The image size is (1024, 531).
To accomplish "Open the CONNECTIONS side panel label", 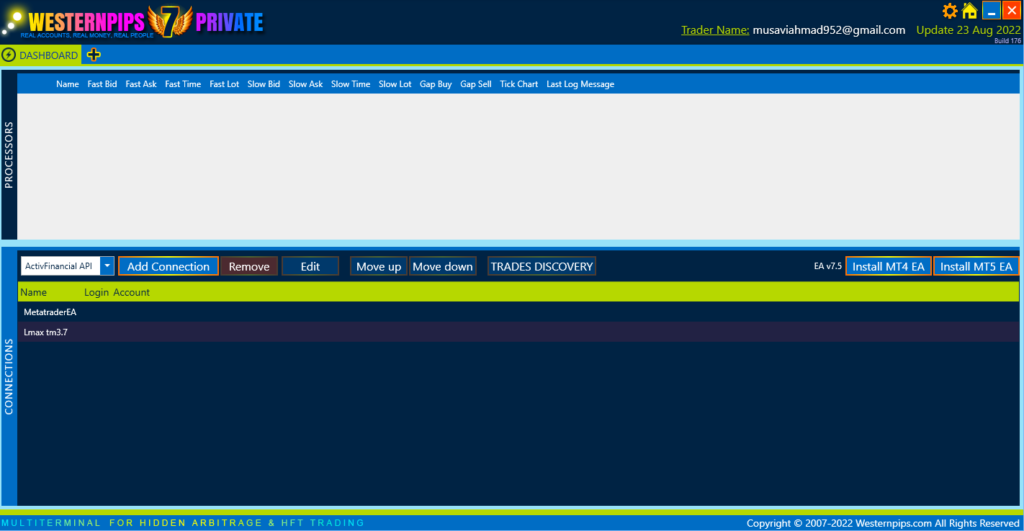I will click(x=8, y=377).
